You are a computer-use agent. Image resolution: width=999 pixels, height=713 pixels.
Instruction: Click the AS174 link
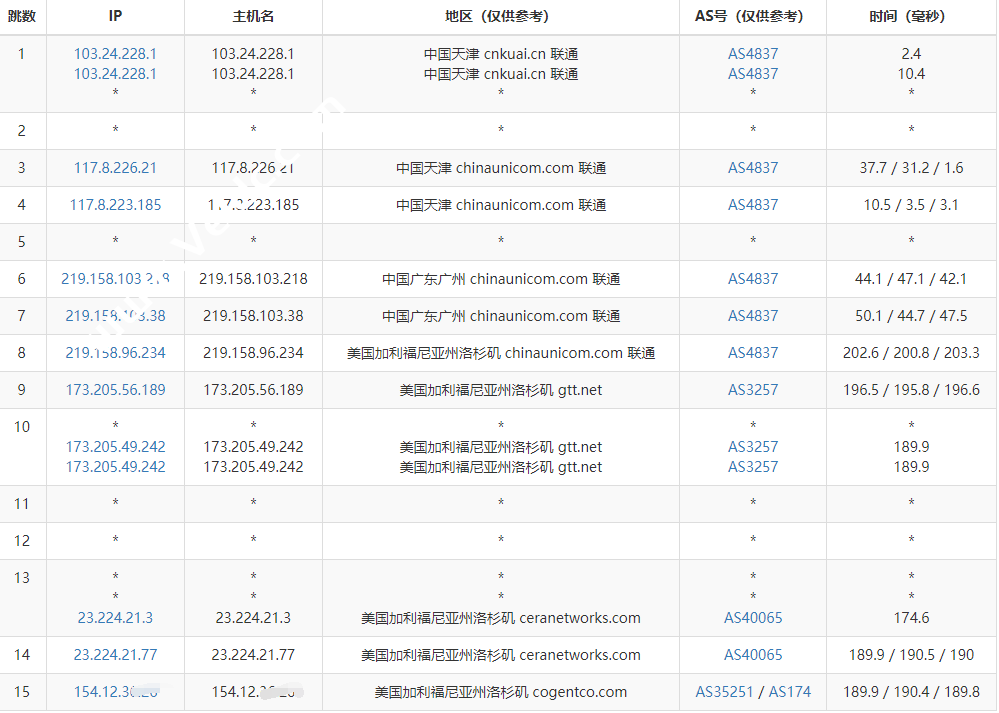(789, 692)
